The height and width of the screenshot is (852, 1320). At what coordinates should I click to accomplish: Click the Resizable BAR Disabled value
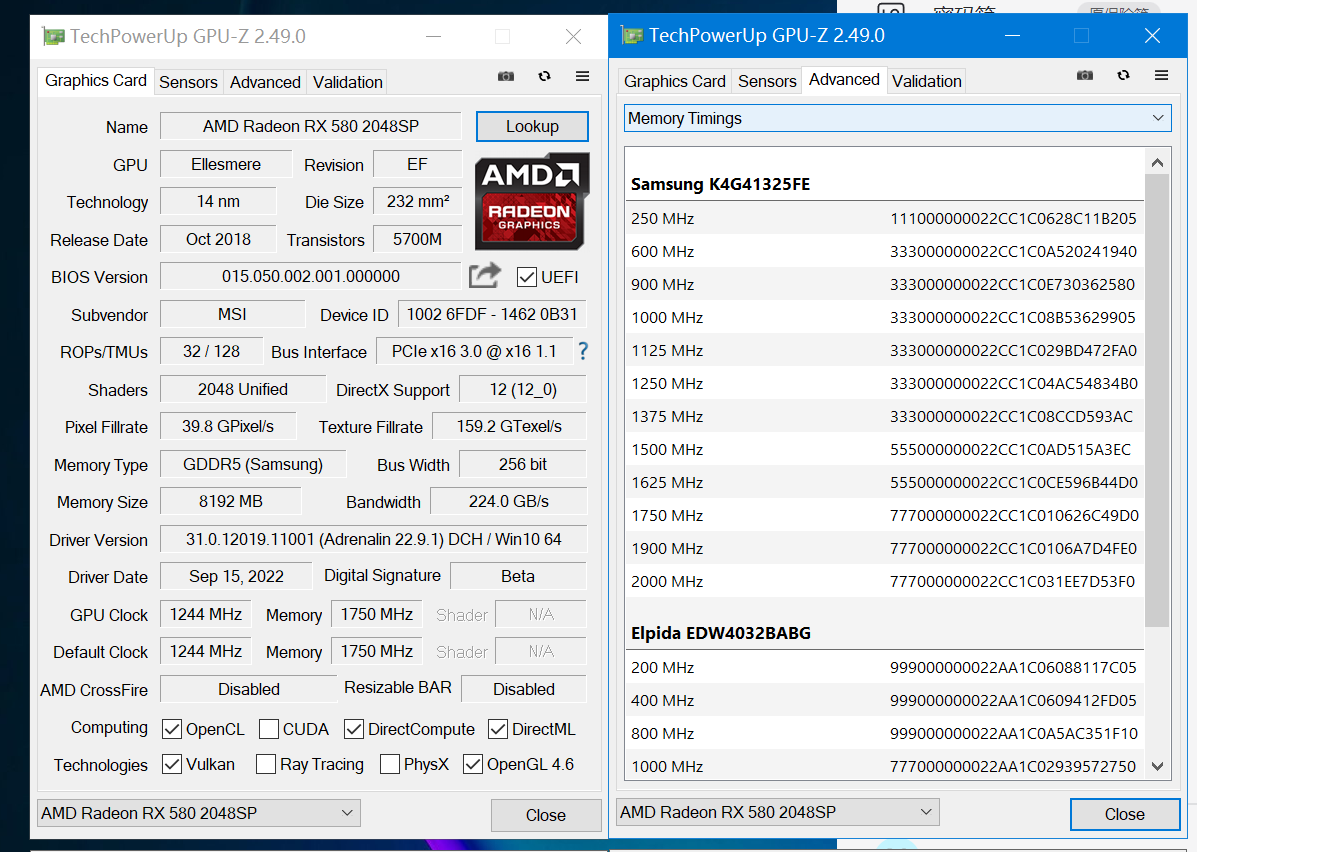pos(524,689)
